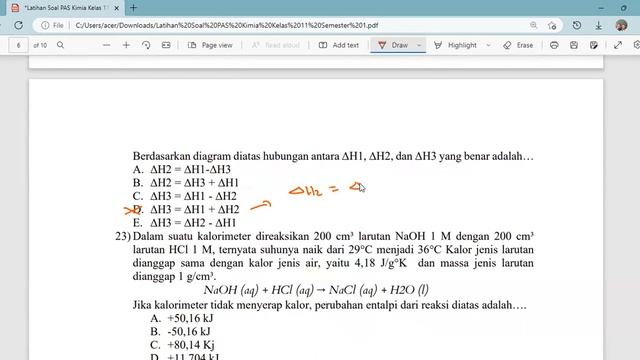
Task: Click option D. ΔH3 = ΔH1 + ΔH2
Action: 186,210
